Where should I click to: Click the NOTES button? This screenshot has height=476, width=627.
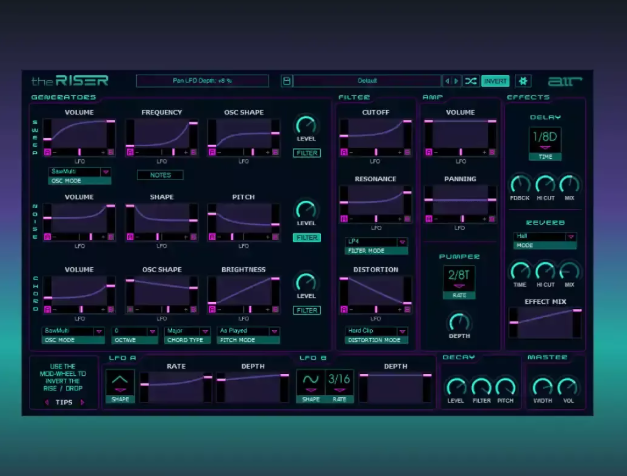pos(160,175)
